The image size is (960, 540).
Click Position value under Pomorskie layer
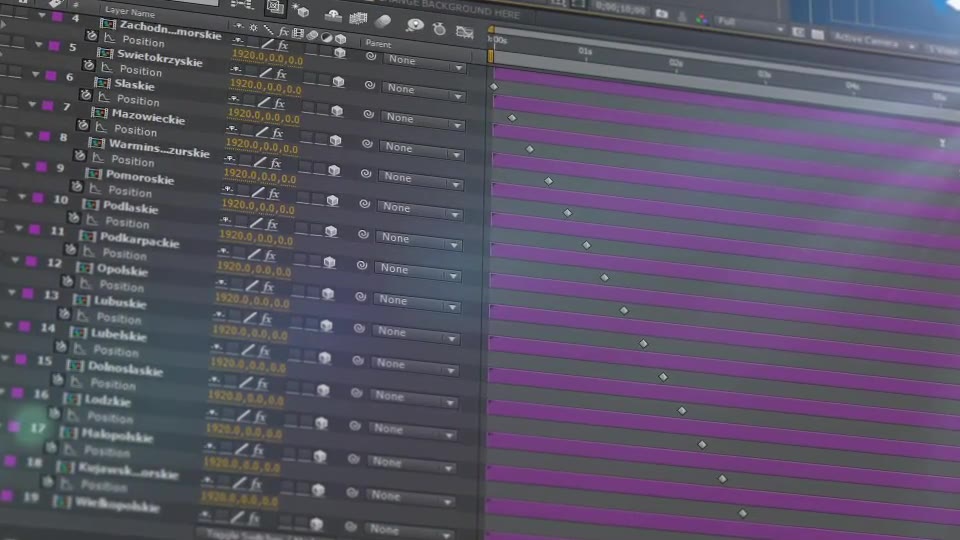point(258,209)
